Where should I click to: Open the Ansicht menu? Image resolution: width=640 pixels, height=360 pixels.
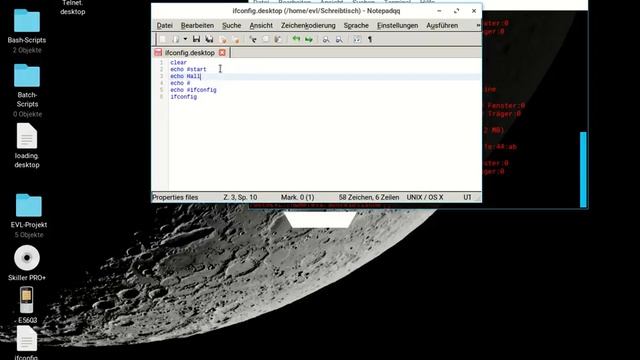[x=261, y=25]
